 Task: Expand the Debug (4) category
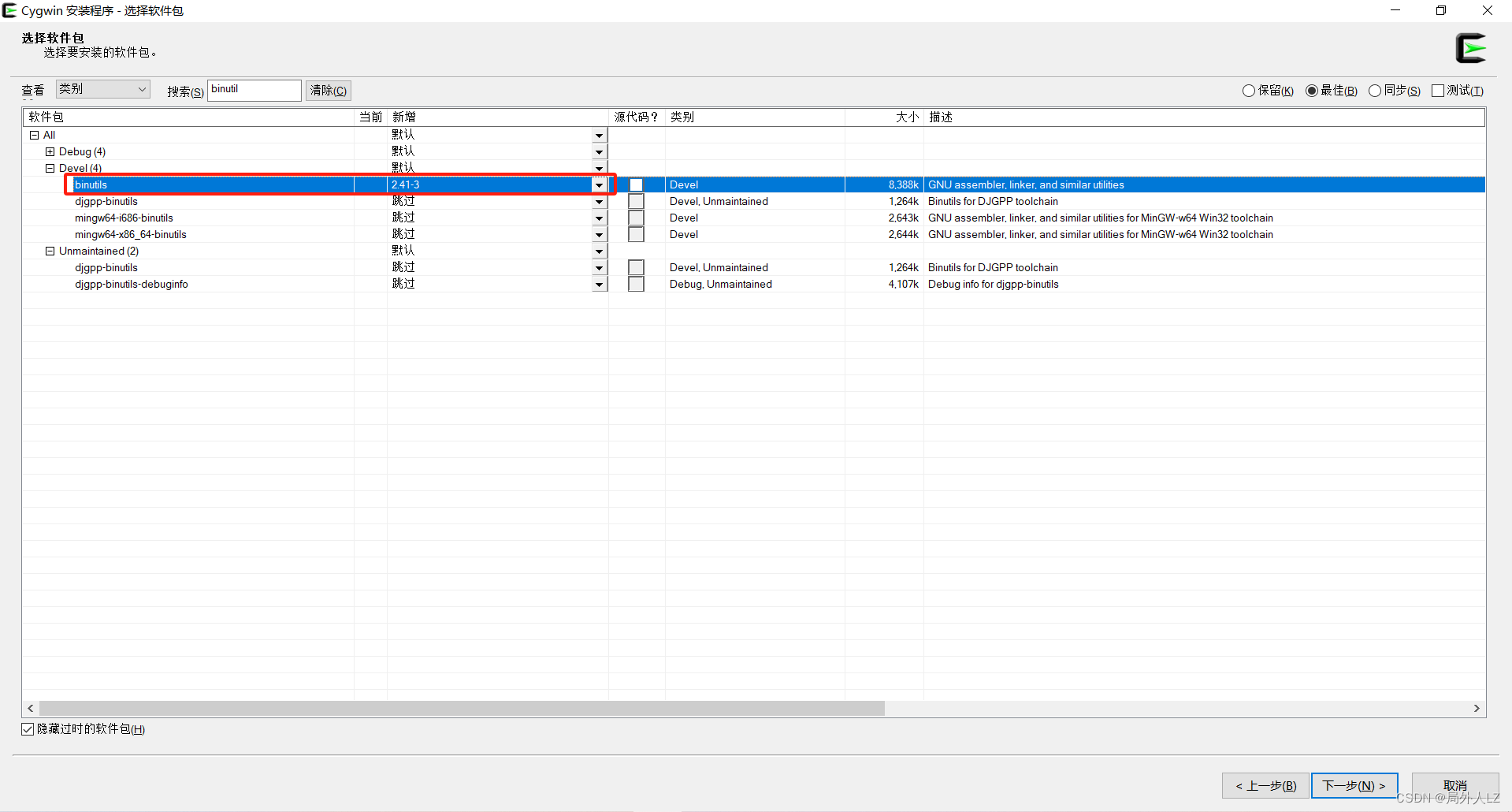pos(50,151)
